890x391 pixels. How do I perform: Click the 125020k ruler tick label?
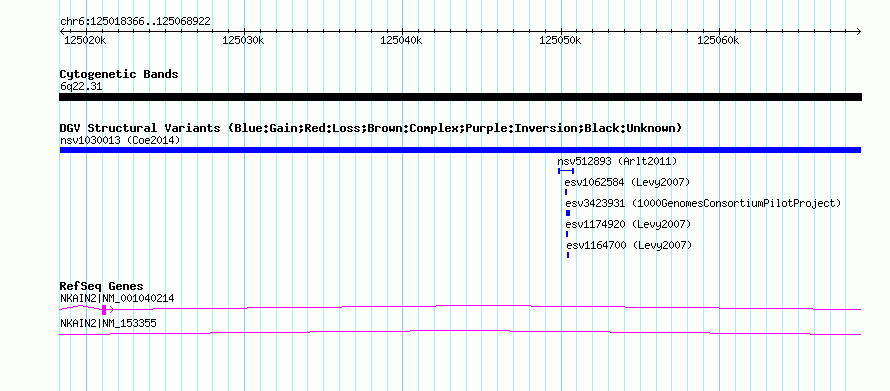[85, 40]
